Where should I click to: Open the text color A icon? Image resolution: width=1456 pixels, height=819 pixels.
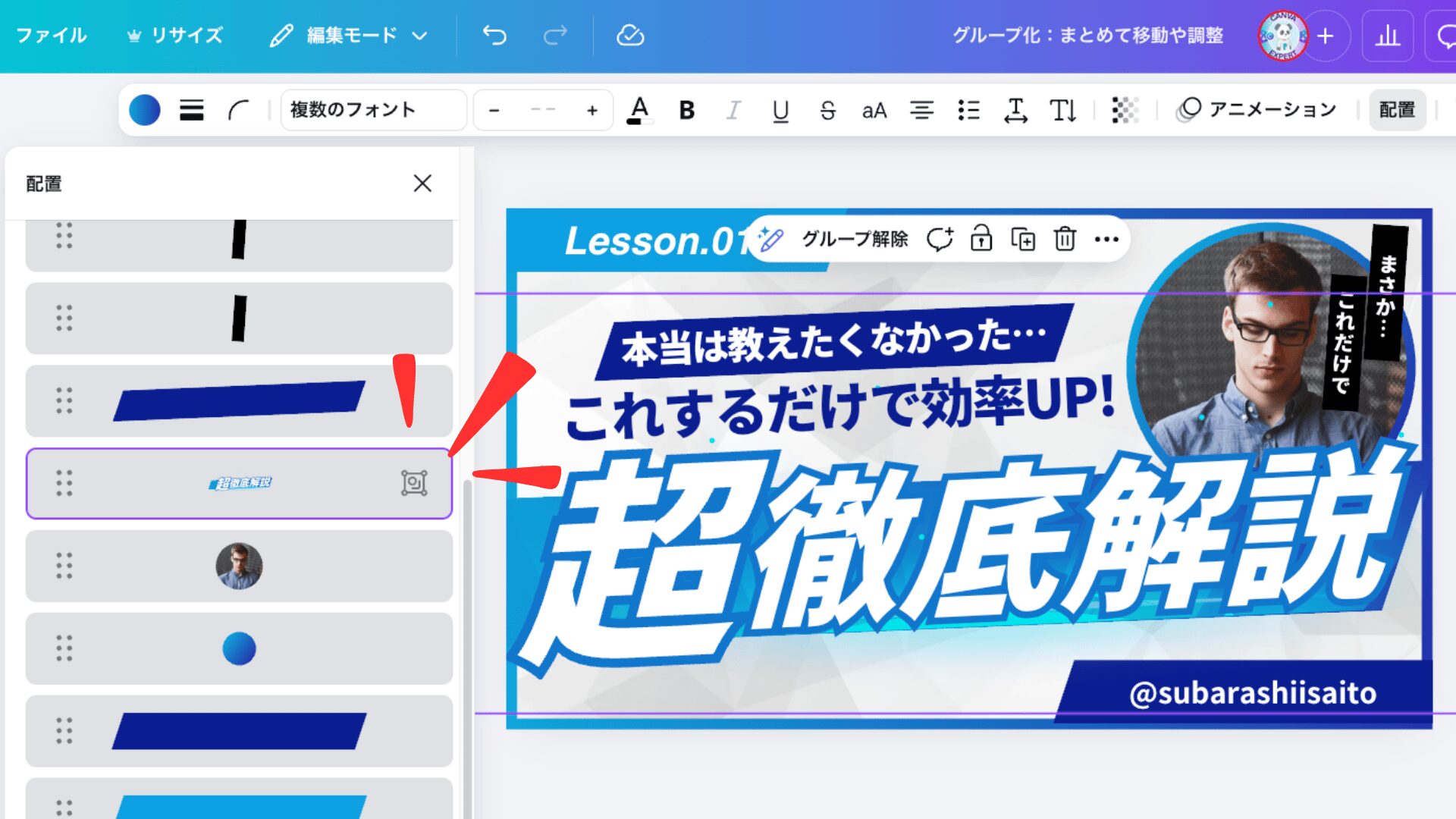click(x=639, y=110)
